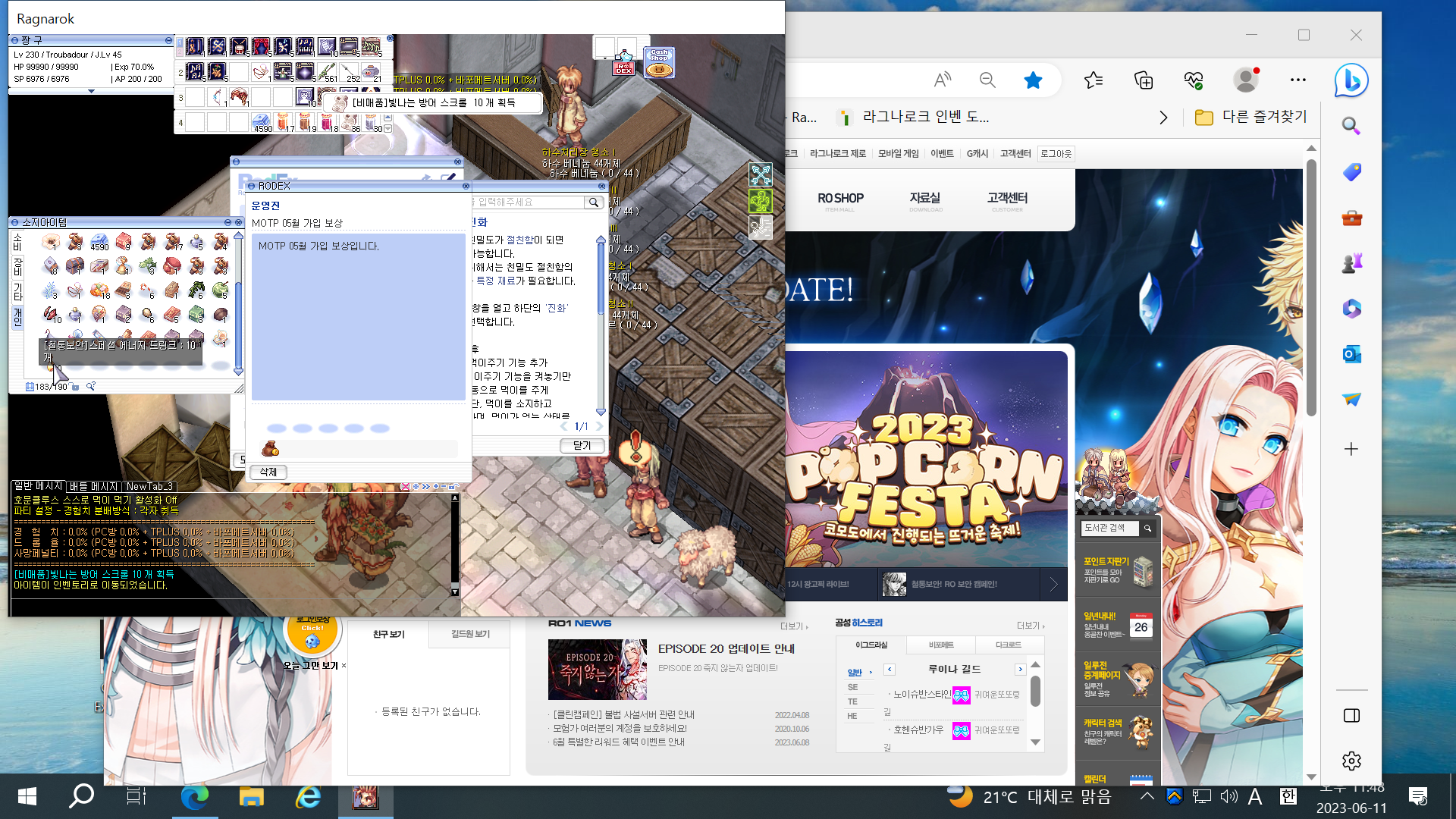The height and width of the screenshot is (819, 1456).
Task: Click the Cash Shop icon
Action: 659,62
